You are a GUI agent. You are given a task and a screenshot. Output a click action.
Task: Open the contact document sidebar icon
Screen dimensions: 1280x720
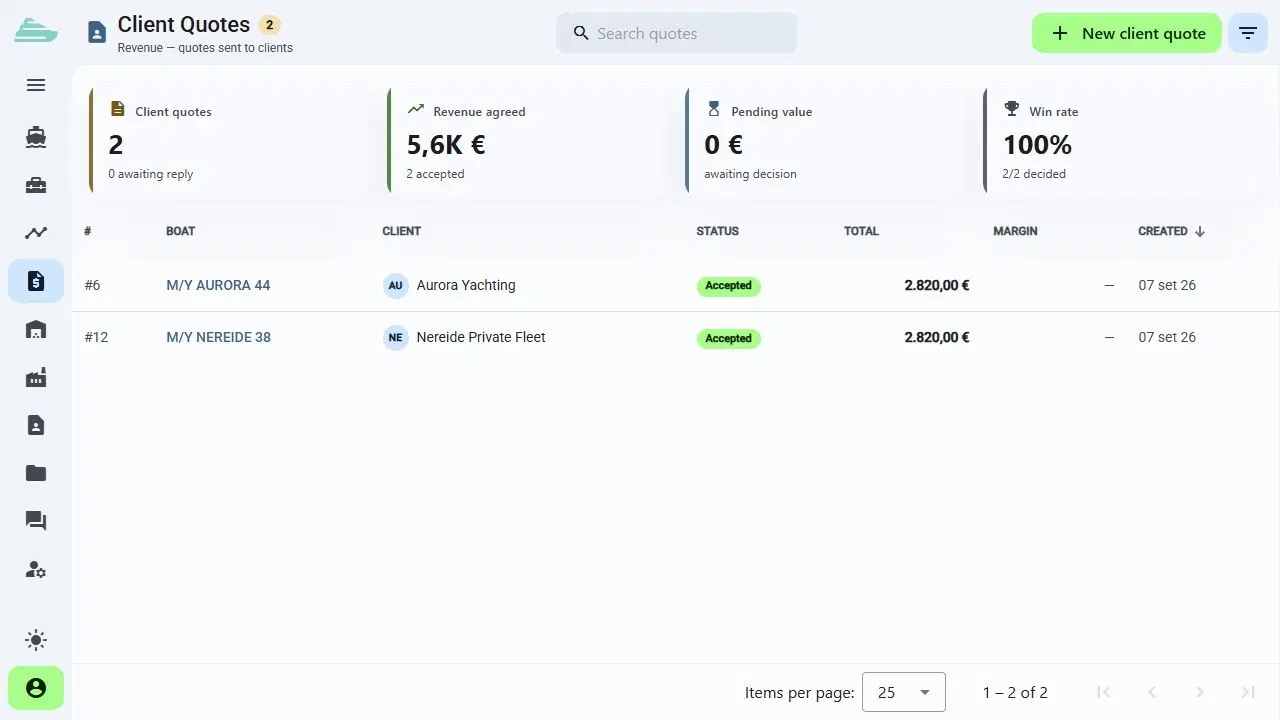click(36, 425)
